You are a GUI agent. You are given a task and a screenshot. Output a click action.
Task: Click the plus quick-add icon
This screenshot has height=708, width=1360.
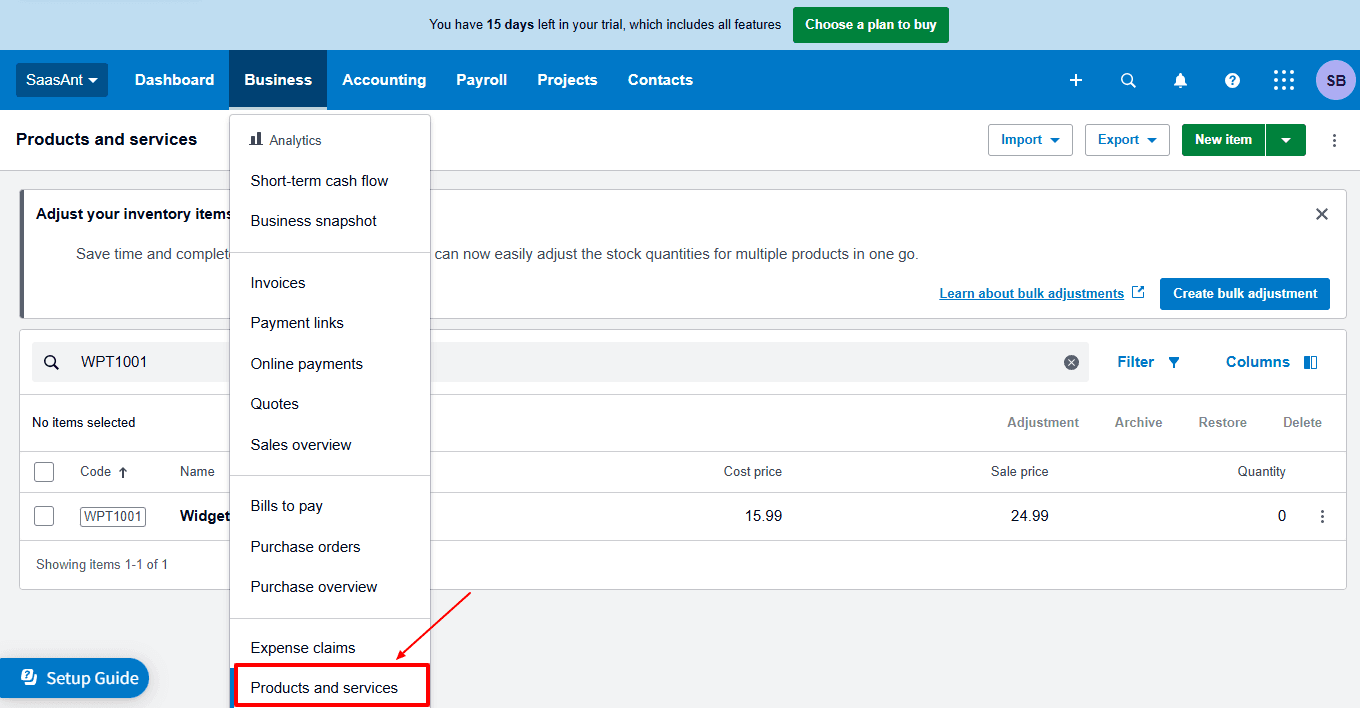click(x=1076, y=80)
